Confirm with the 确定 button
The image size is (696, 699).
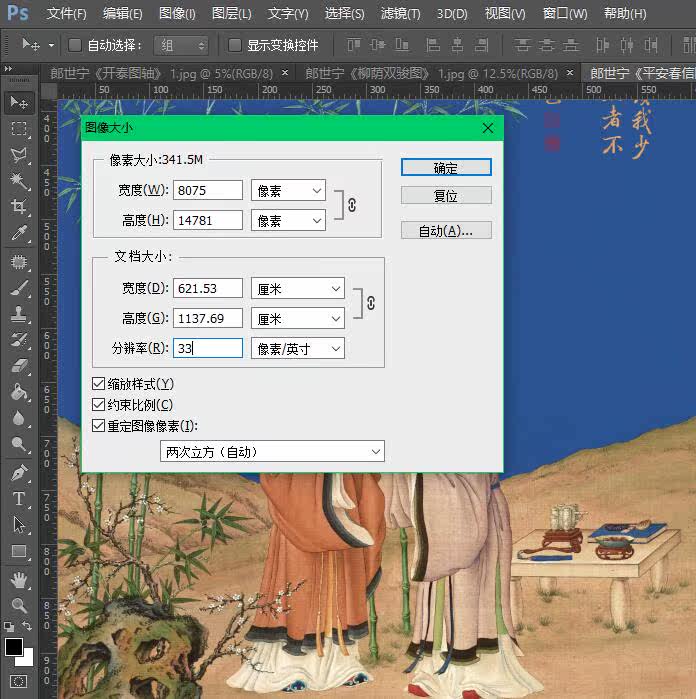[x=446, y=168]
